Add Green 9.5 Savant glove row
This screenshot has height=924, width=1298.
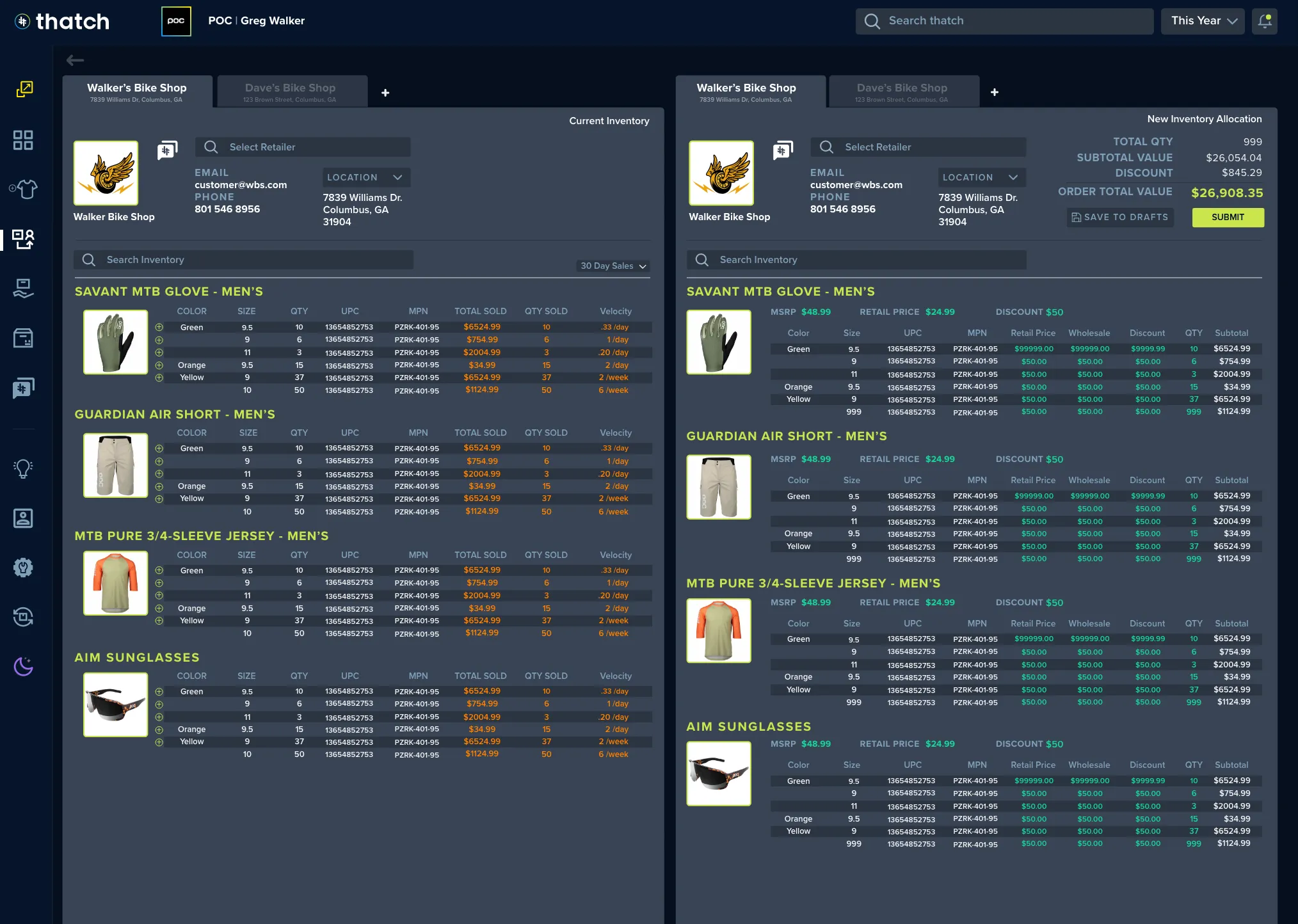click(159, 327)
